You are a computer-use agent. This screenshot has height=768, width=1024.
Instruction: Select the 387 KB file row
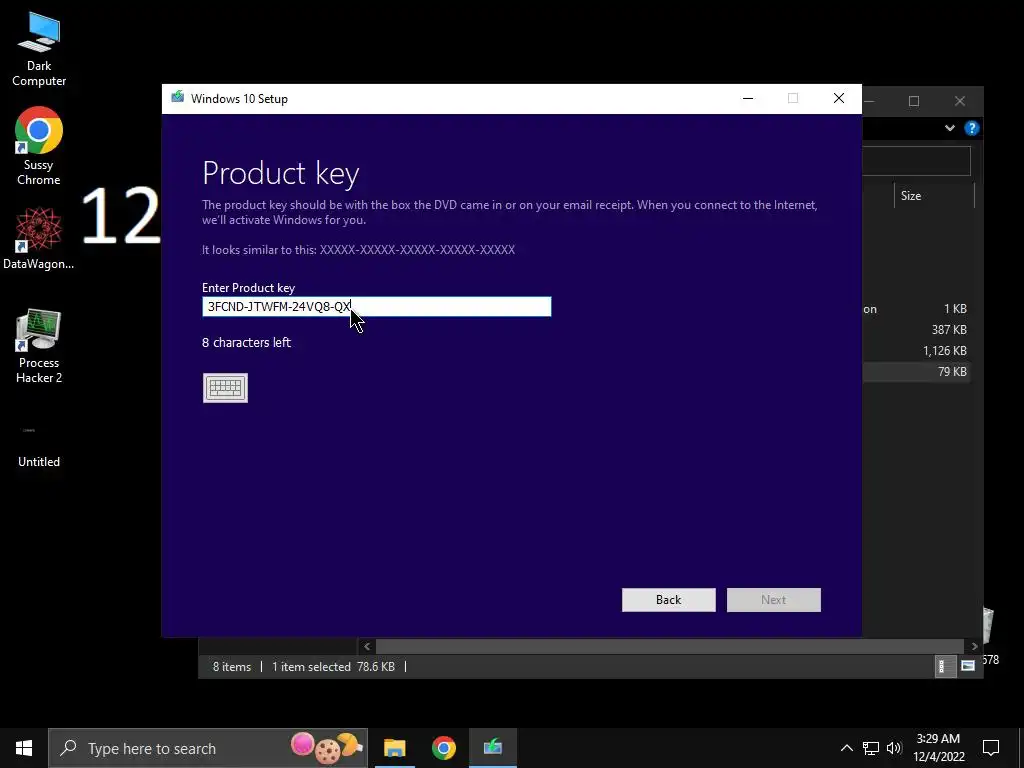916,330
